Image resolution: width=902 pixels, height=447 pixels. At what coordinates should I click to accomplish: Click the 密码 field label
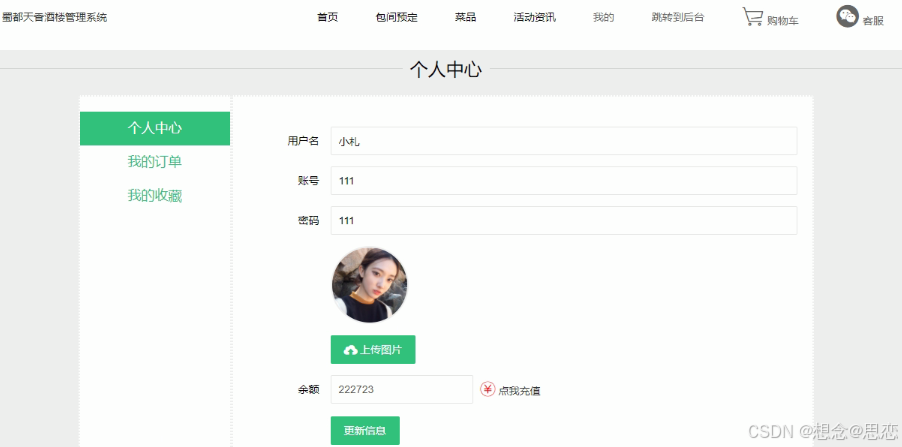tap(308, 220)
